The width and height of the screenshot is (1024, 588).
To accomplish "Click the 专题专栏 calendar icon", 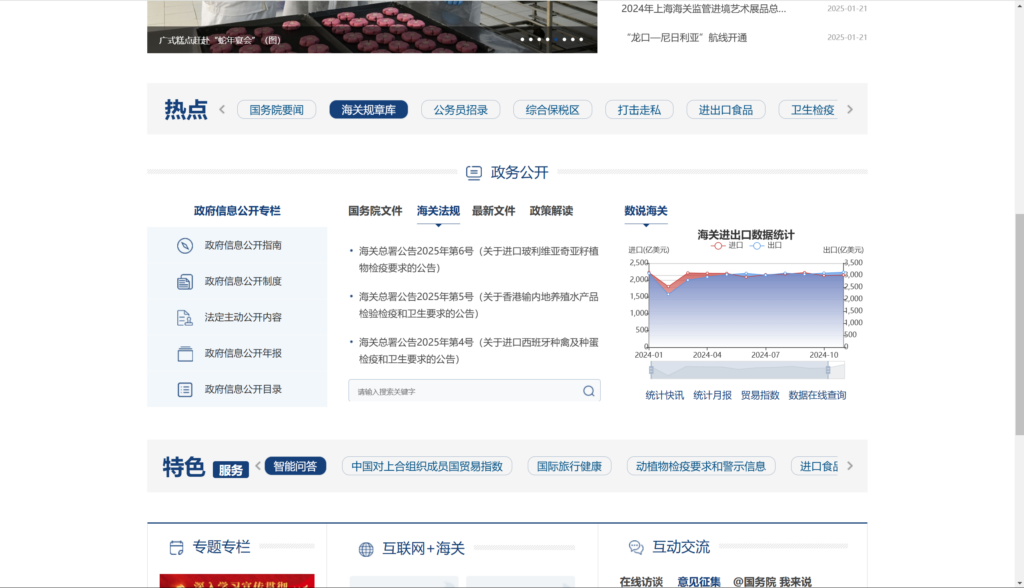I will [176, 547].
